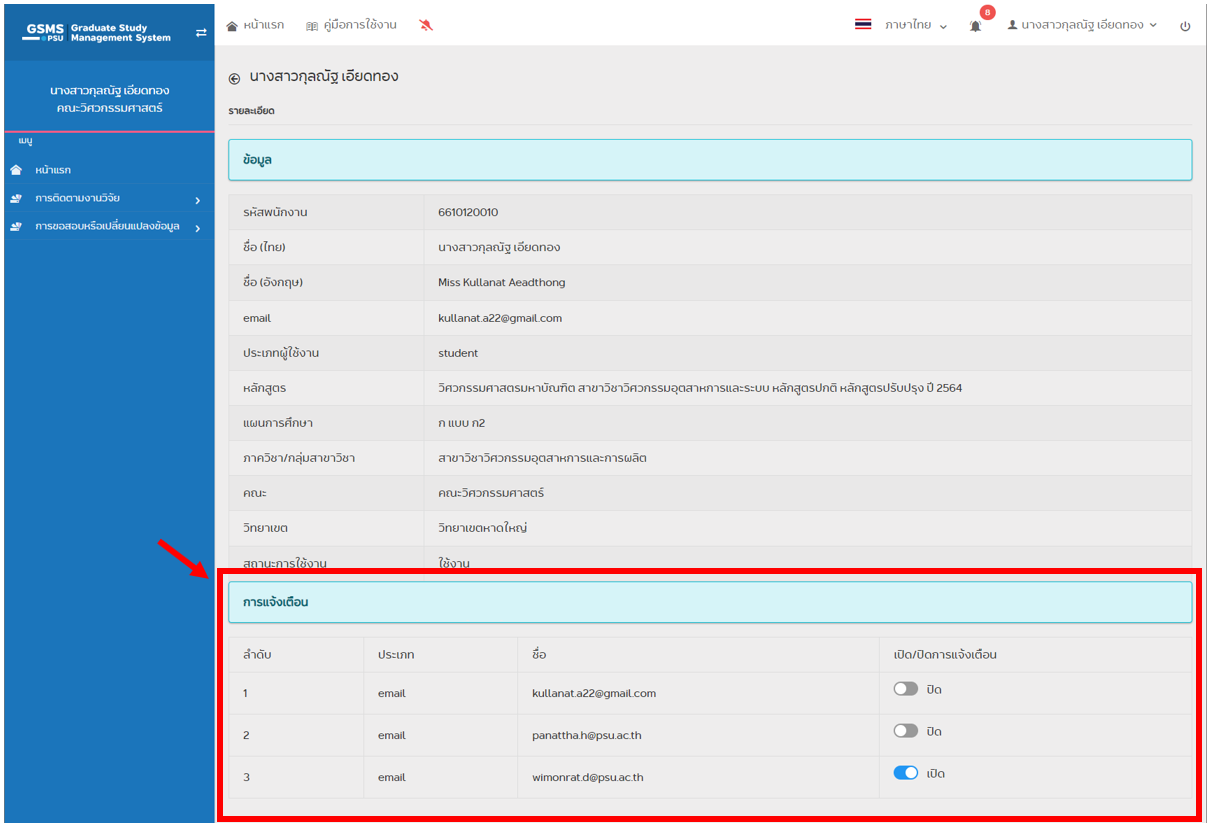Toggle notification for panattha.h@psu.ac.th
The image size is (1211, 828).
pyautogui.click(x=906, y=731)
